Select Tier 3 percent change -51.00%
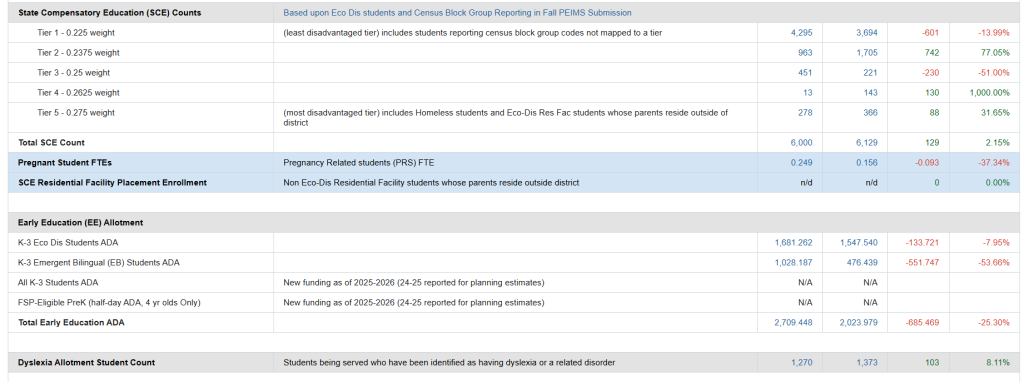 click(993, 72)
